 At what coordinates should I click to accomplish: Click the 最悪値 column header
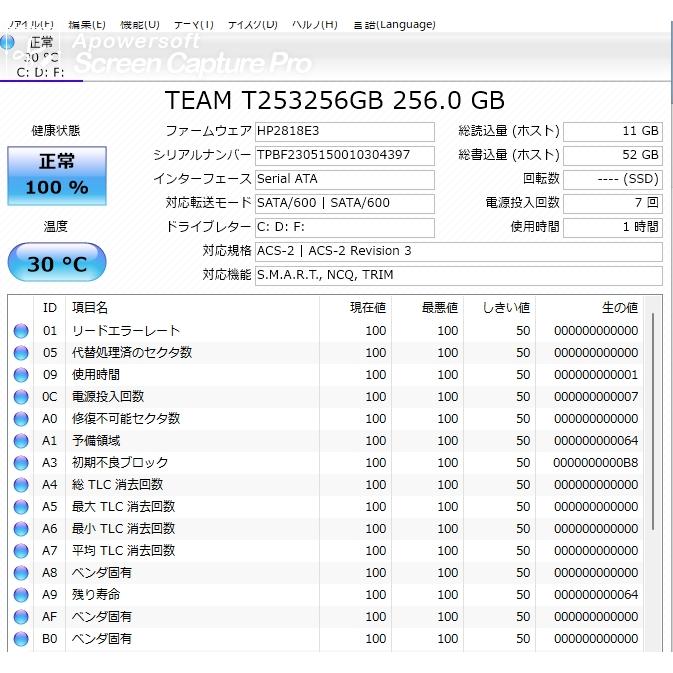point(427,308)
